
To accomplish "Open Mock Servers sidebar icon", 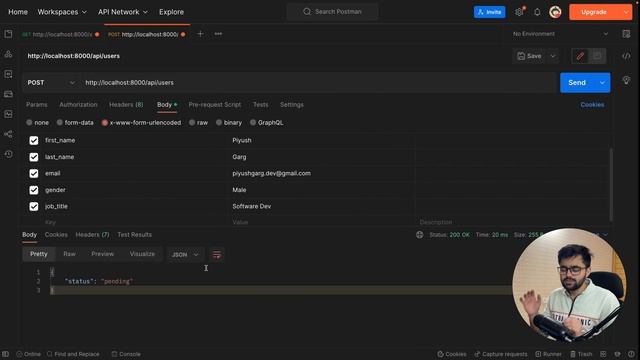I will click(x=8, y=94).
